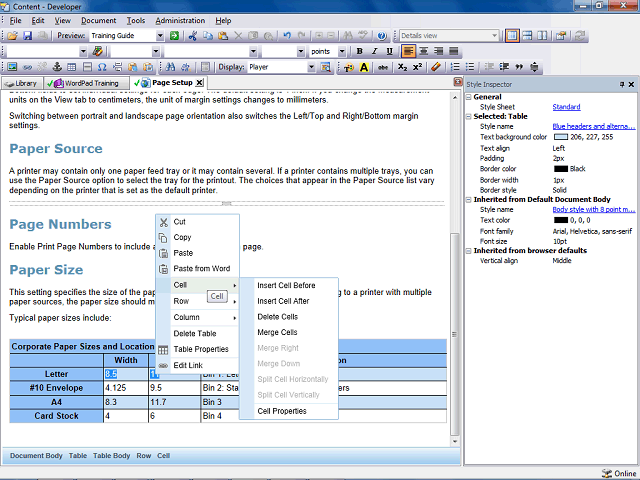
Task: Toggle align center button
Action: 424,51
